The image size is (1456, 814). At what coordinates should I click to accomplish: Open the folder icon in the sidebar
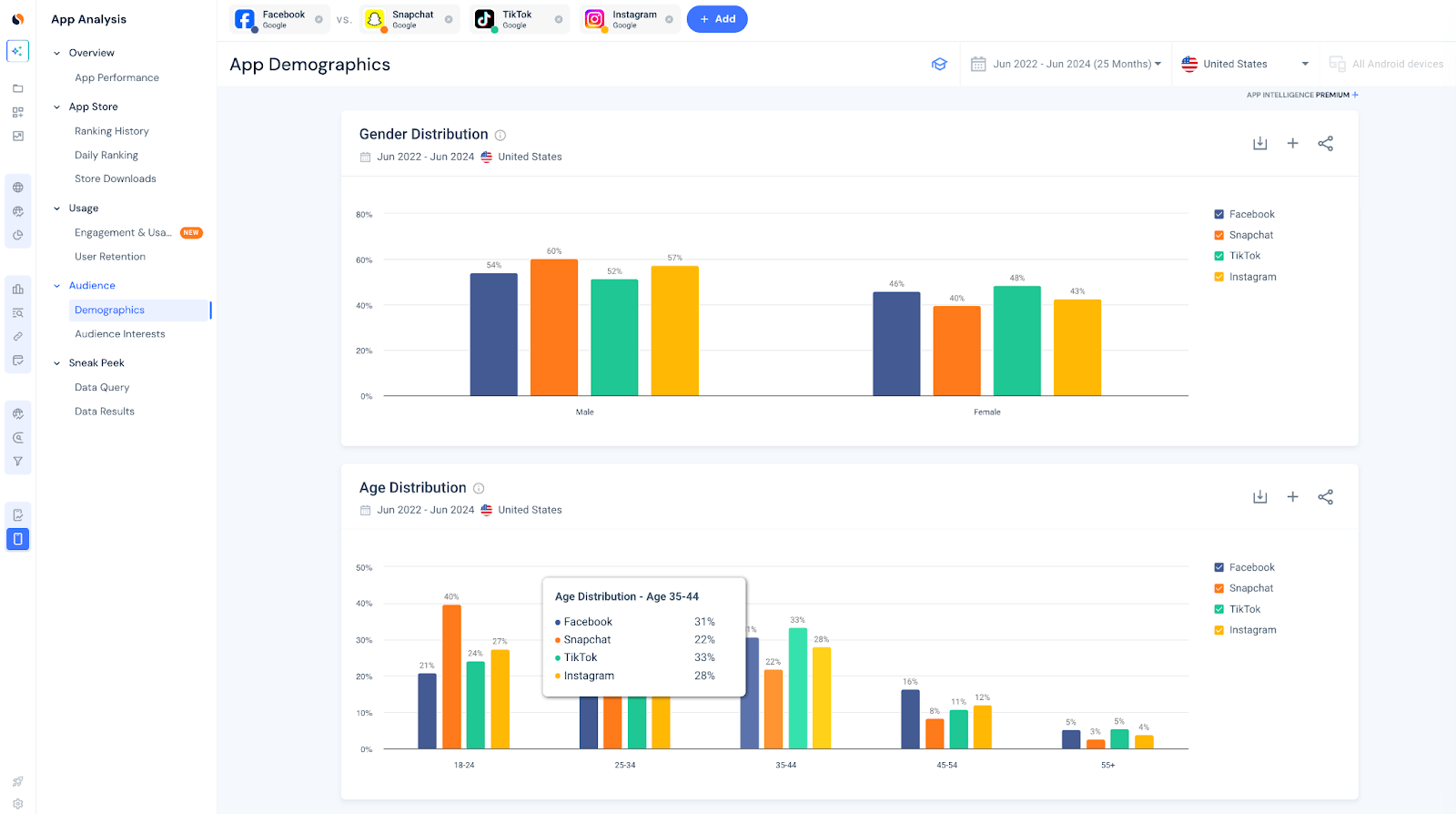click(x=17, y=88)
